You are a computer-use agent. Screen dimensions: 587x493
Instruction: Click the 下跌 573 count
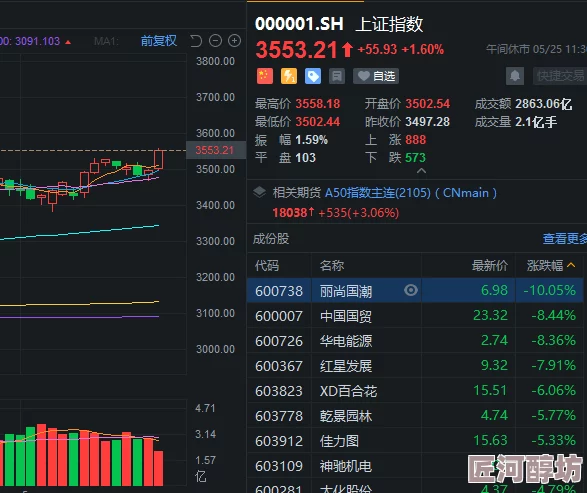(x=416, y=158)
